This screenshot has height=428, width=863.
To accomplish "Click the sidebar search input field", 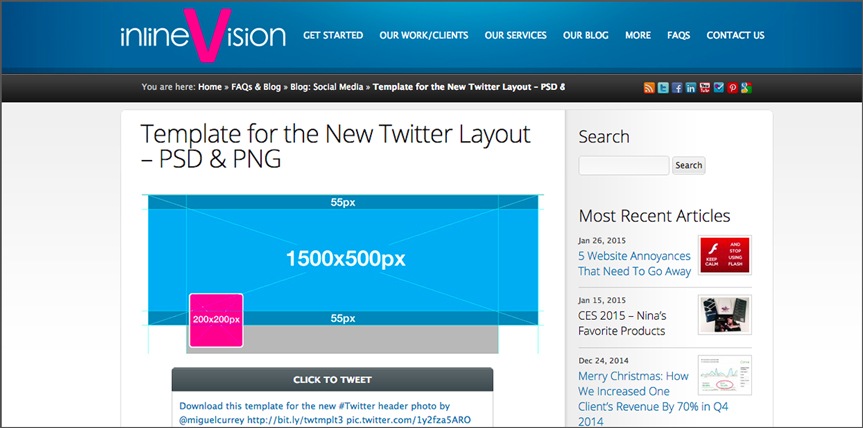I will pos(624,166).
